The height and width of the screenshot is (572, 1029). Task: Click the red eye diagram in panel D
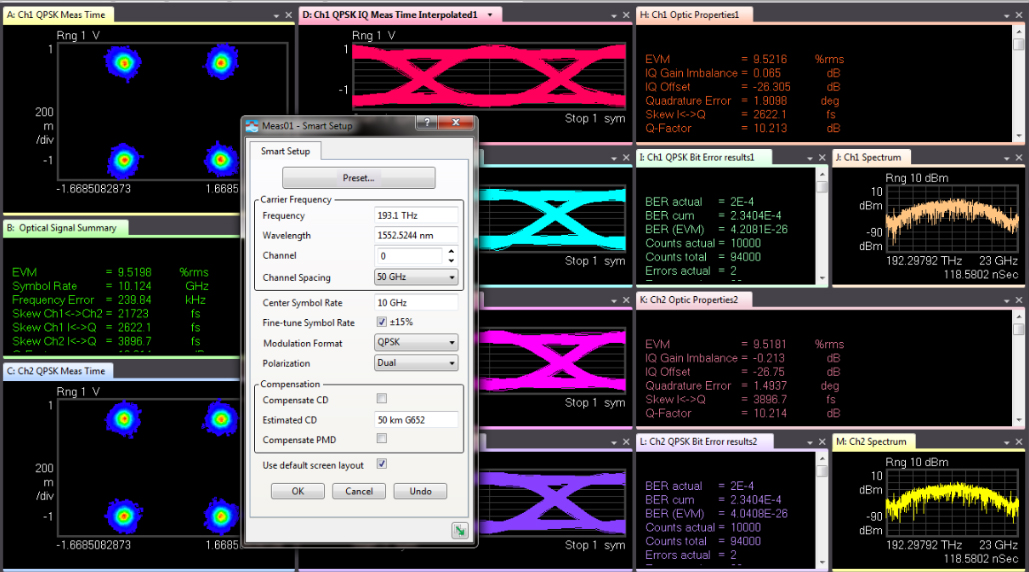(489, 77)
